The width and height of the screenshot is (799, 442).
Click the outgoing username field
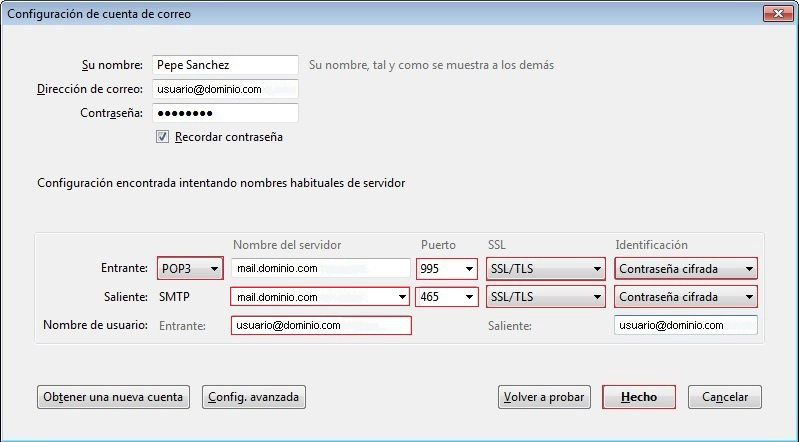pos(686,325)
